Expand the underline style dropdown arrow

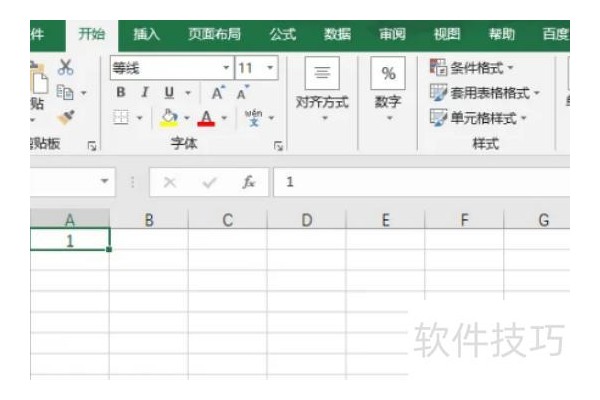tap(188, 93)
